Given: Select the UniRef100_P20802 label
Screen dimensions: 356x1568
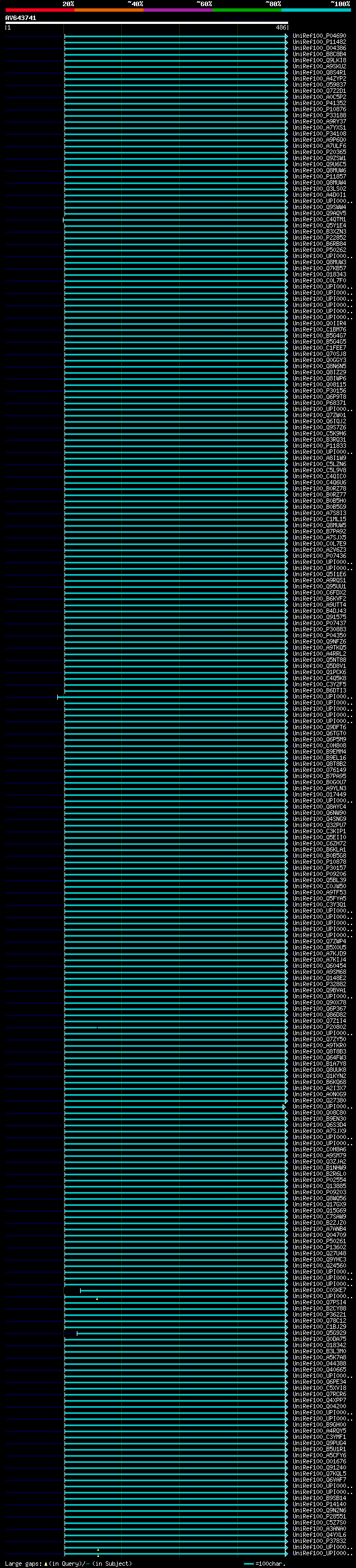Looking at the screenshot, I should pos(319,1027).
